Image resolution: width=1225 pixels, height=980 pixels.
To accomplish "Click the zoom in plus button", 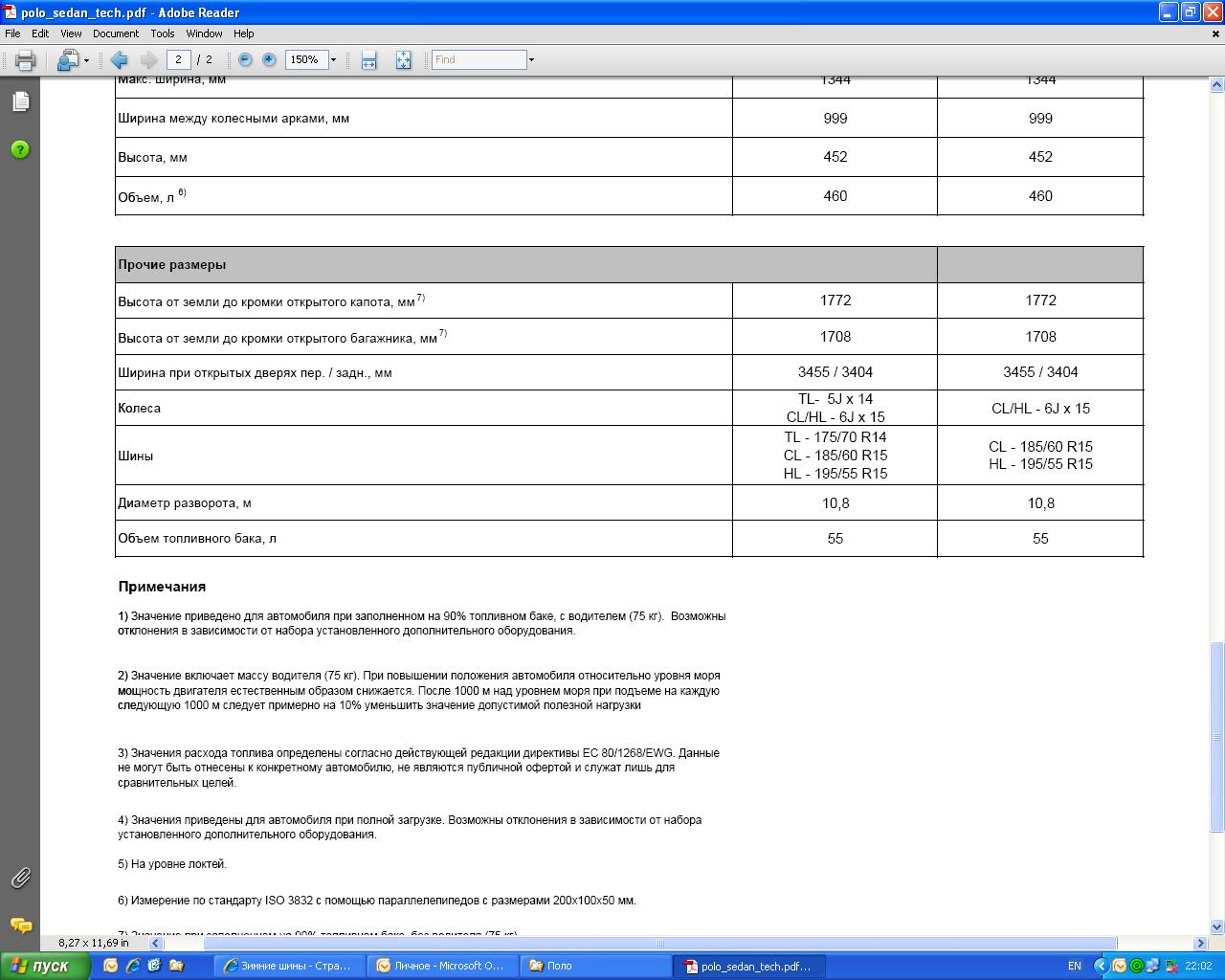I will (269, 59).
